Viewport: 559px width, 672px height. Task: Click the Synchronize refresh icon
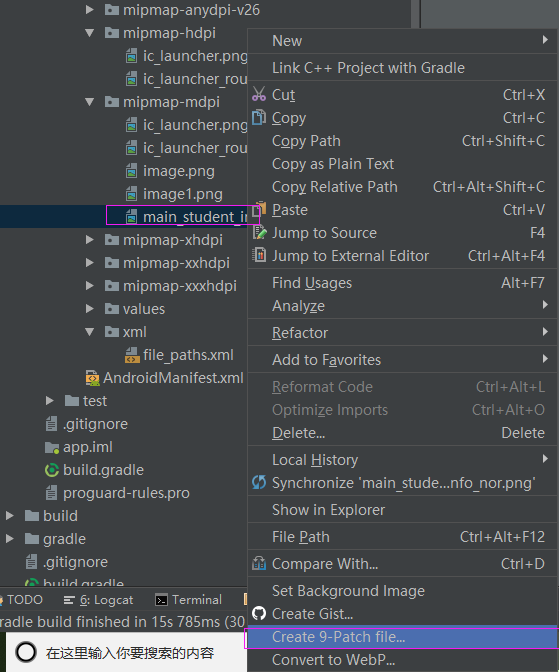259,483
